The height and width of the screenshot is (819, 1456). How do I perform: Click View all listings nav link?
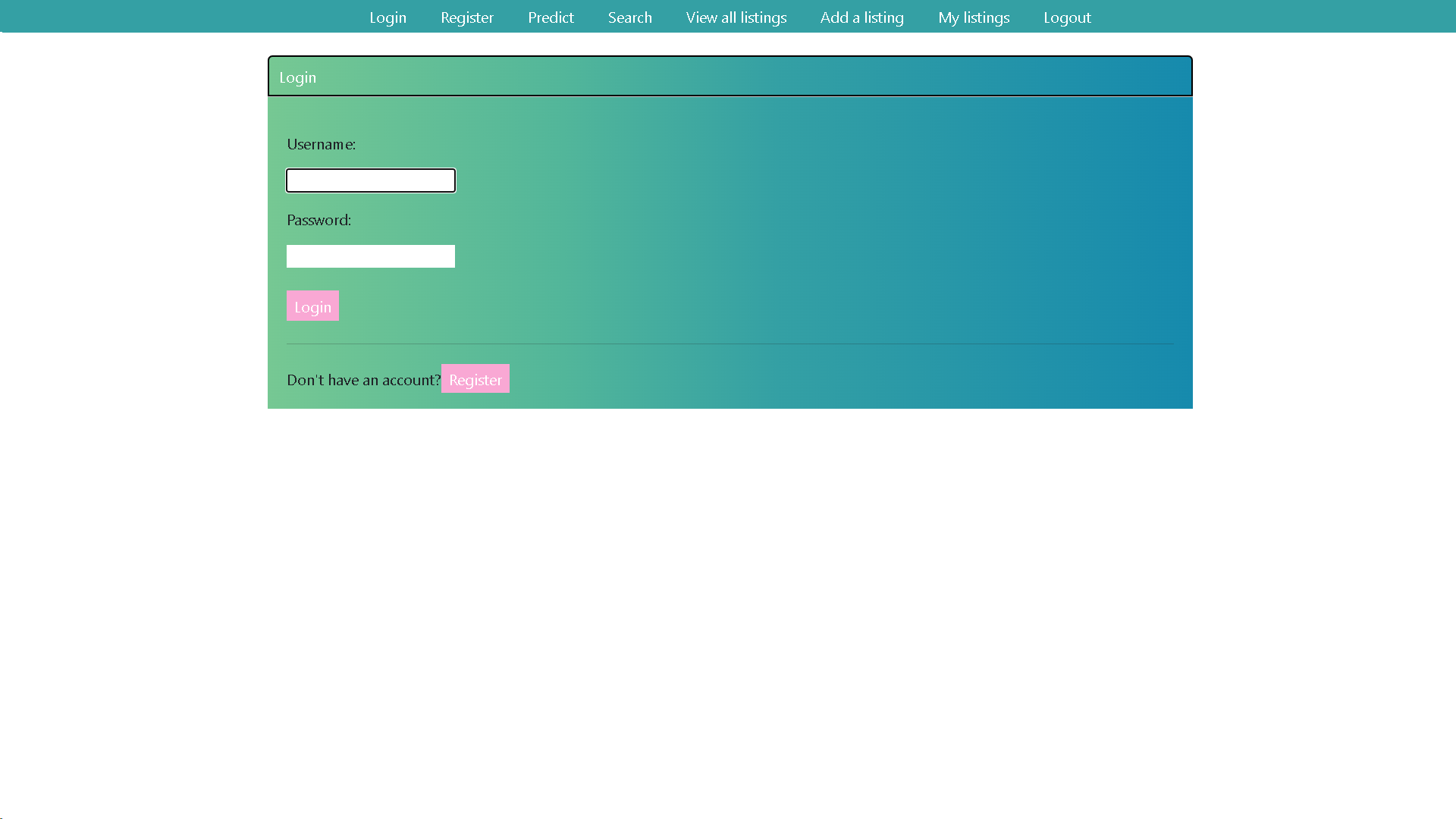[x=736, y=17]
